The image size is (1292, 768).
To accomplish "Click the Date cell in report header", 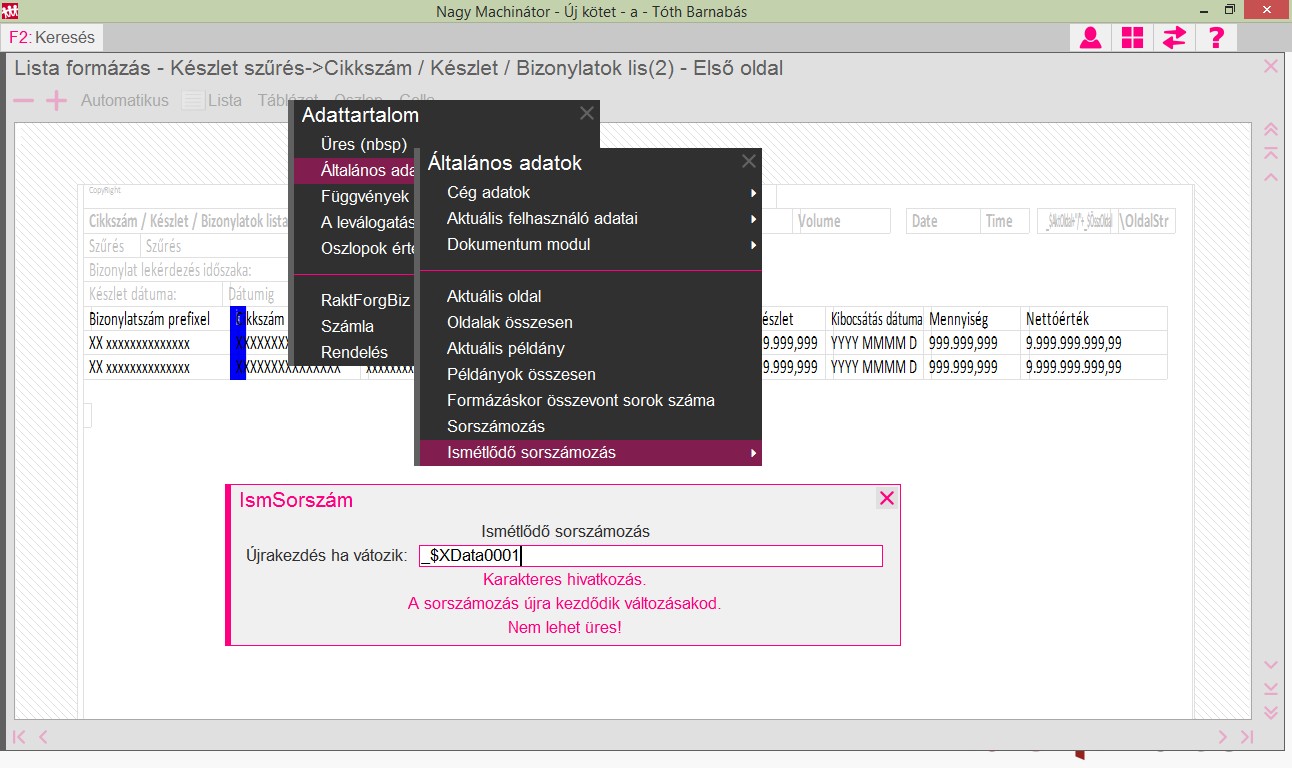I will [x=943, y=221].
